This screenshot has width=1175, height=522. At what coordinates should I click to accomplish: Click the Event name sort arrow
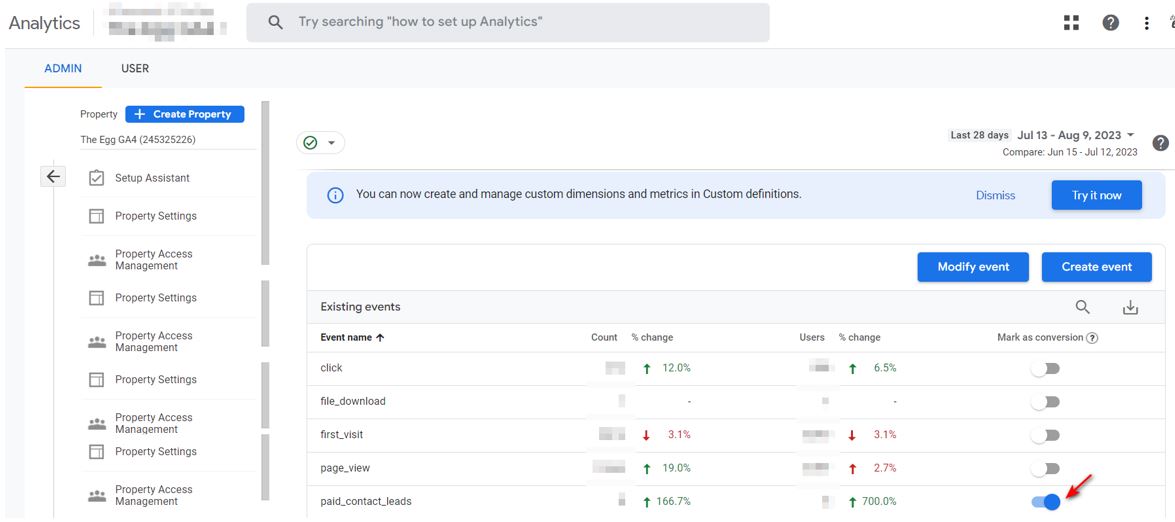point(380,338)
